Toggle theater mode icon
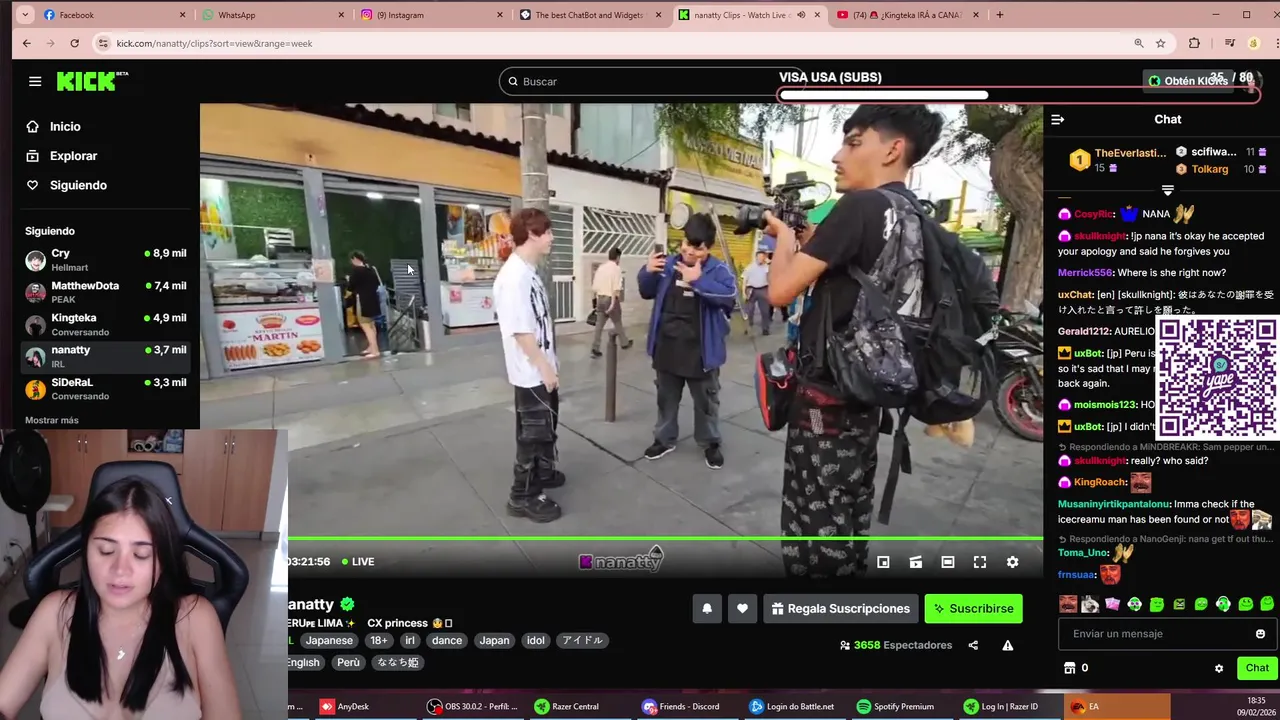This screenshot has width=1280, height=720. click(x=947, y=562)
